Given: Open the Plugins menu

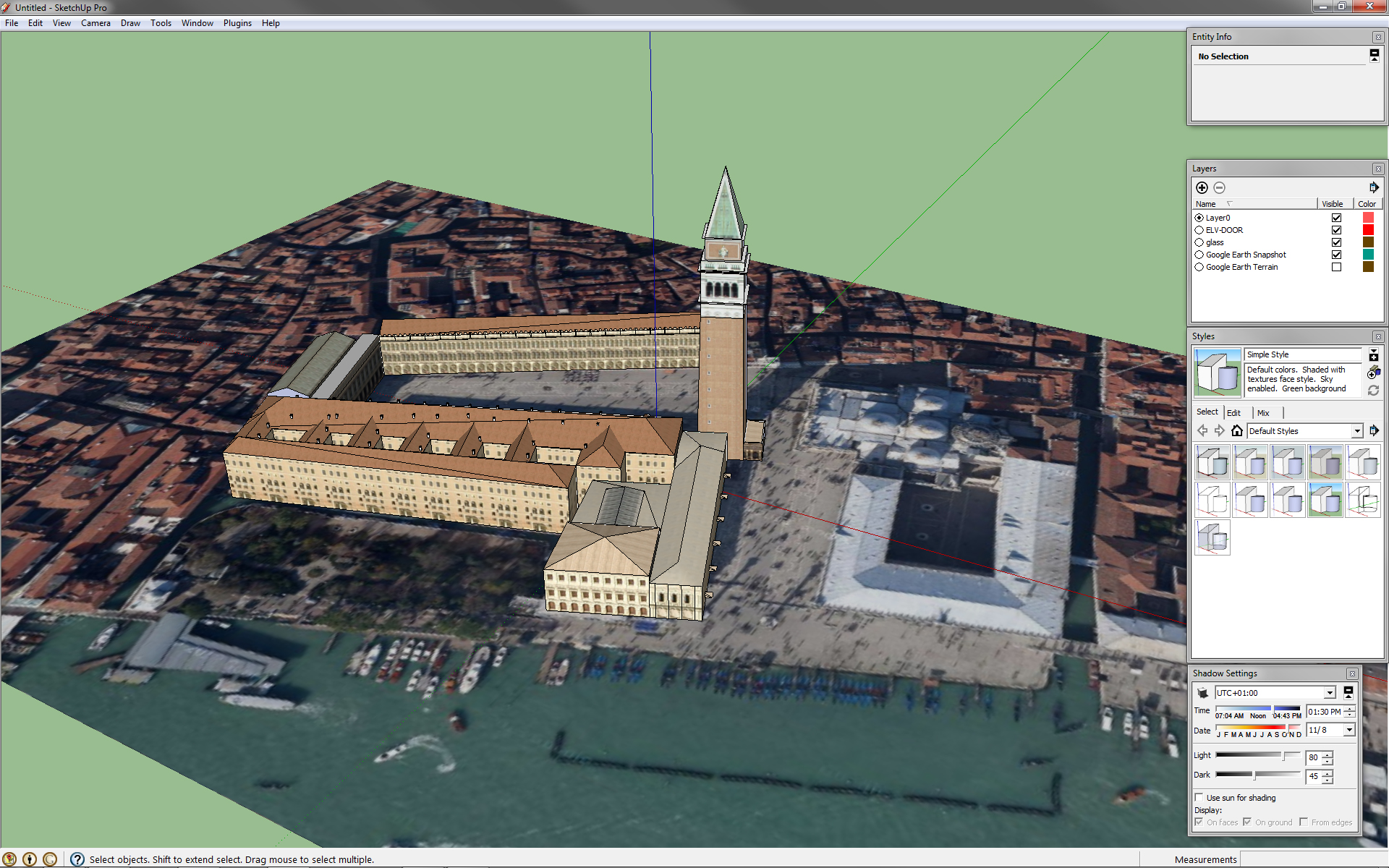Looking at the screenshot, I should (x=237, y=23).
